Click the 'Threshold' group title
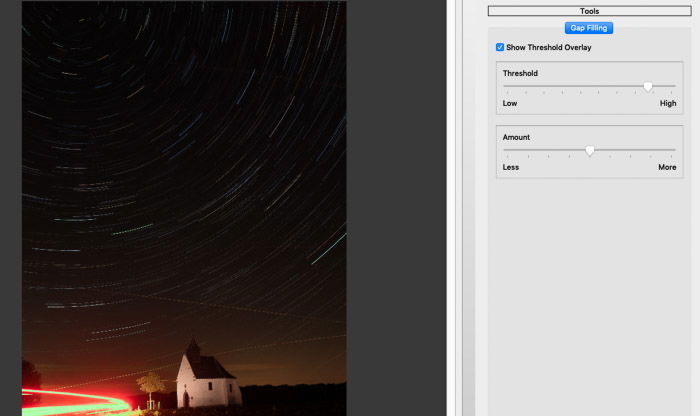 coord(520,73)
